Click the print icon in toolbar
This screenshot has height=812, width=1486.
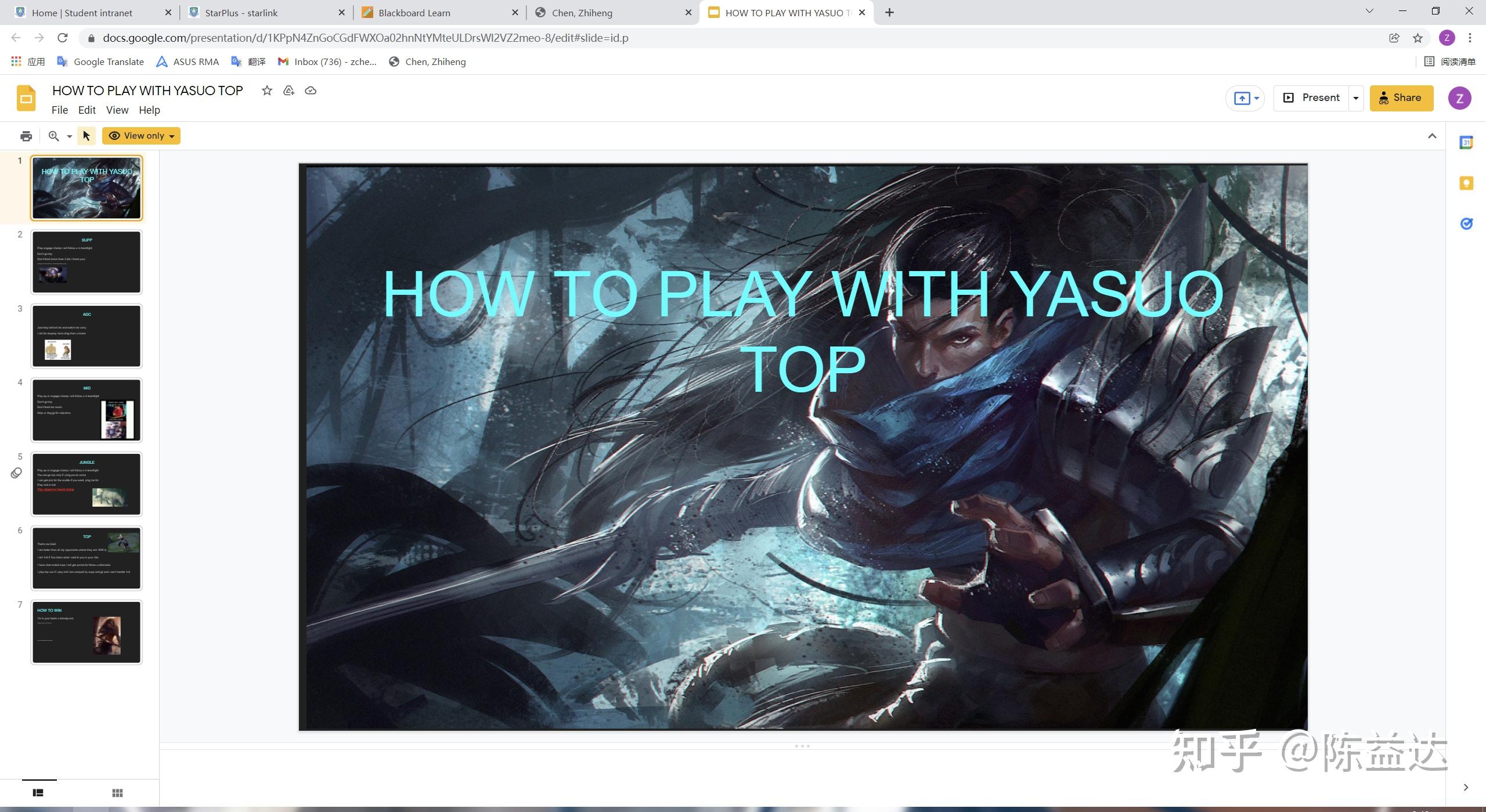[x=26, y=136]
